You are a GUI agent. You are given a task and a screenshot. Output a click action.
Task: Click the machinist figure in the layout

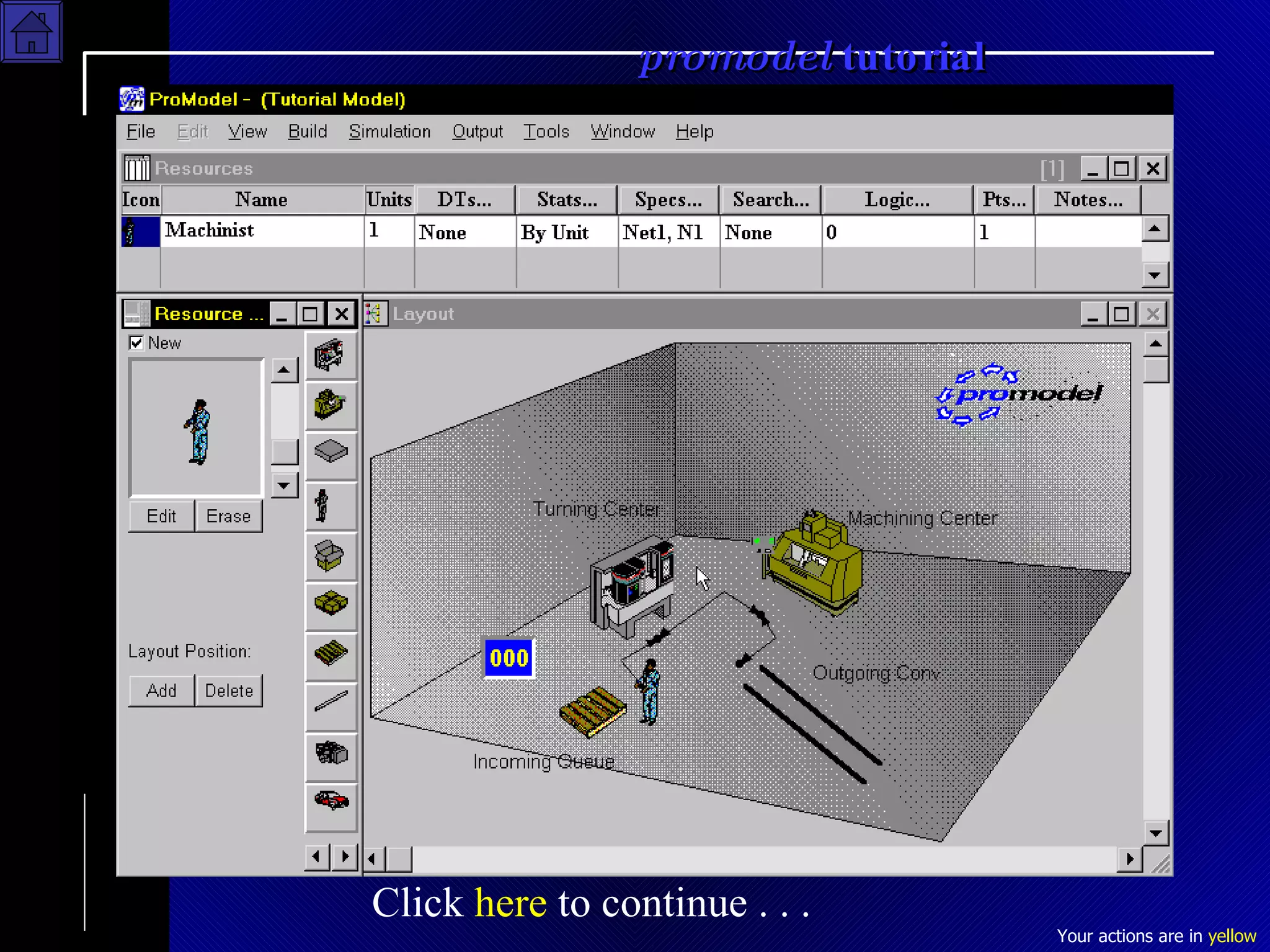click(647, 692)
